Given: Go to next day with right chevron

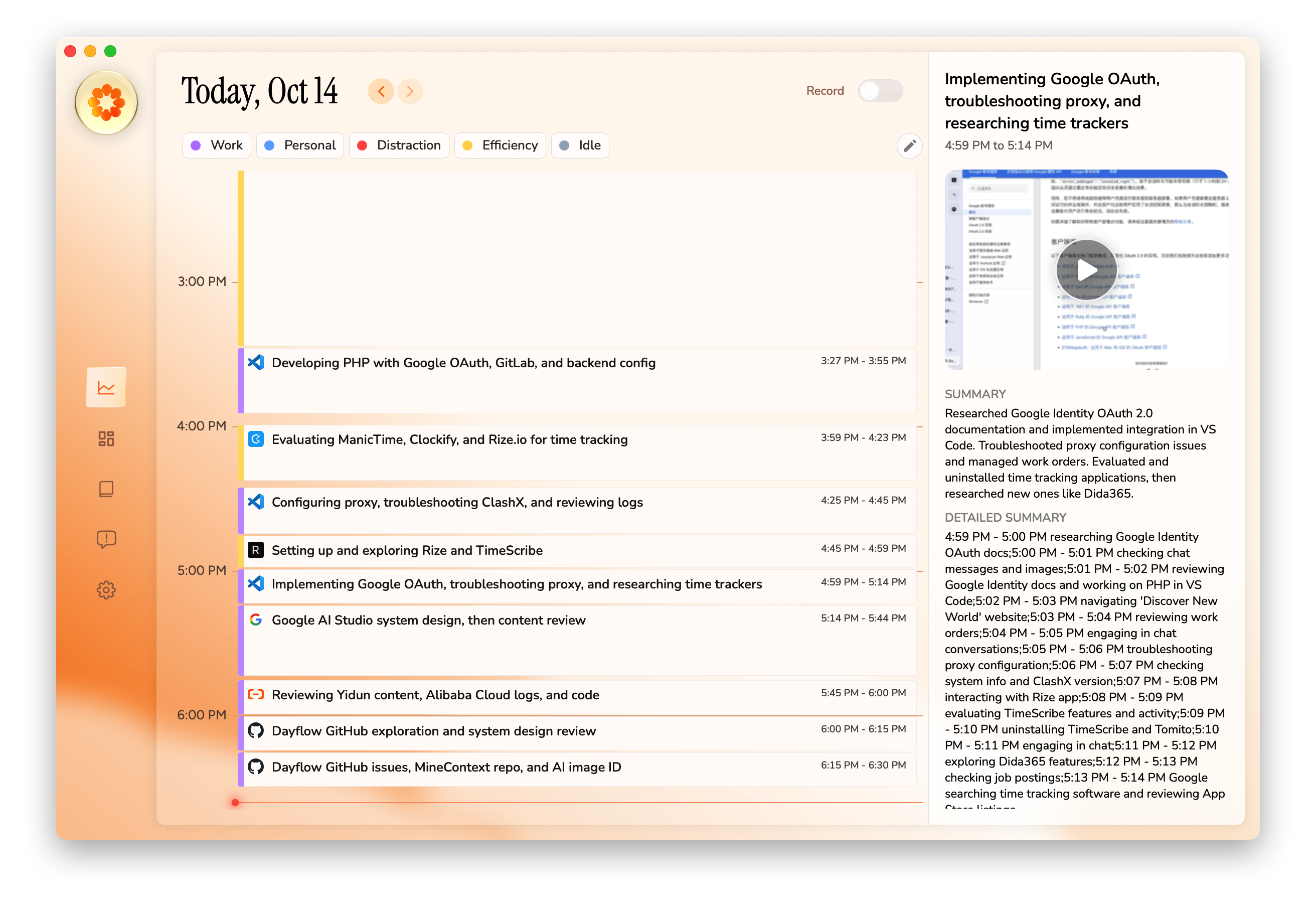Looking at the screenshot, I should [410, 91].
